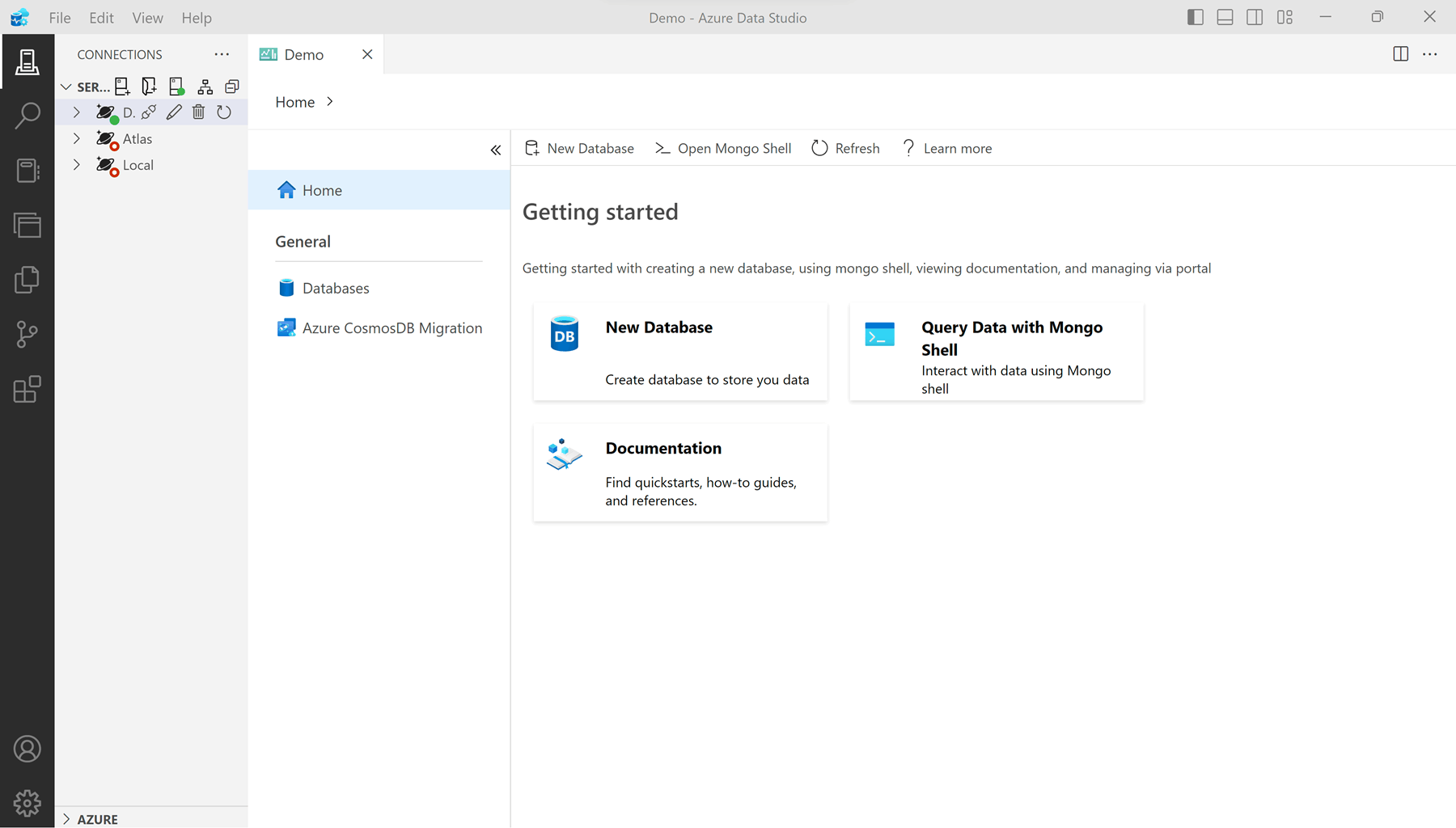Toggle the secondary side bar visibility

(x=1255, y=17)
